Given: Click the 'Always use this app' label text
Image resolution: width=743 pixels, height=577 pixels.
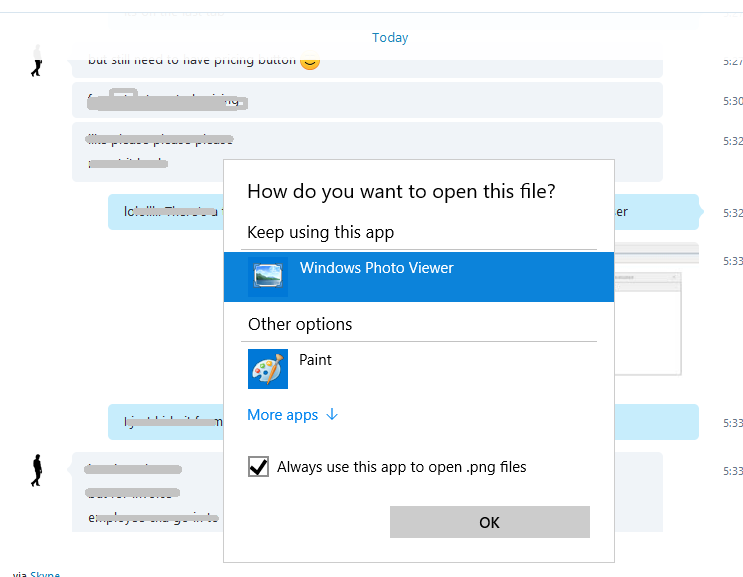Looking at the screenshot, I should click(x=402, y=467).
